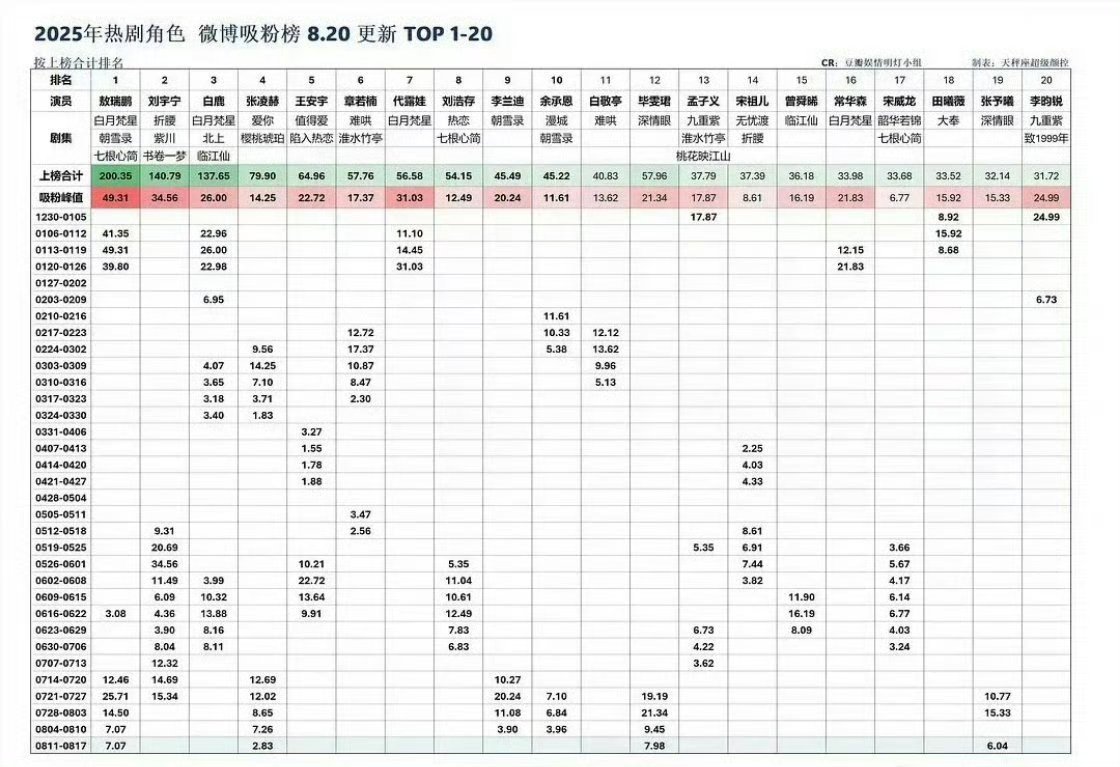Image resolution: width=1120 pixels, height=767 pixels.
Task: Select "49.31" in the 吸粉峰值 row
Action: (x=116, y=198)
